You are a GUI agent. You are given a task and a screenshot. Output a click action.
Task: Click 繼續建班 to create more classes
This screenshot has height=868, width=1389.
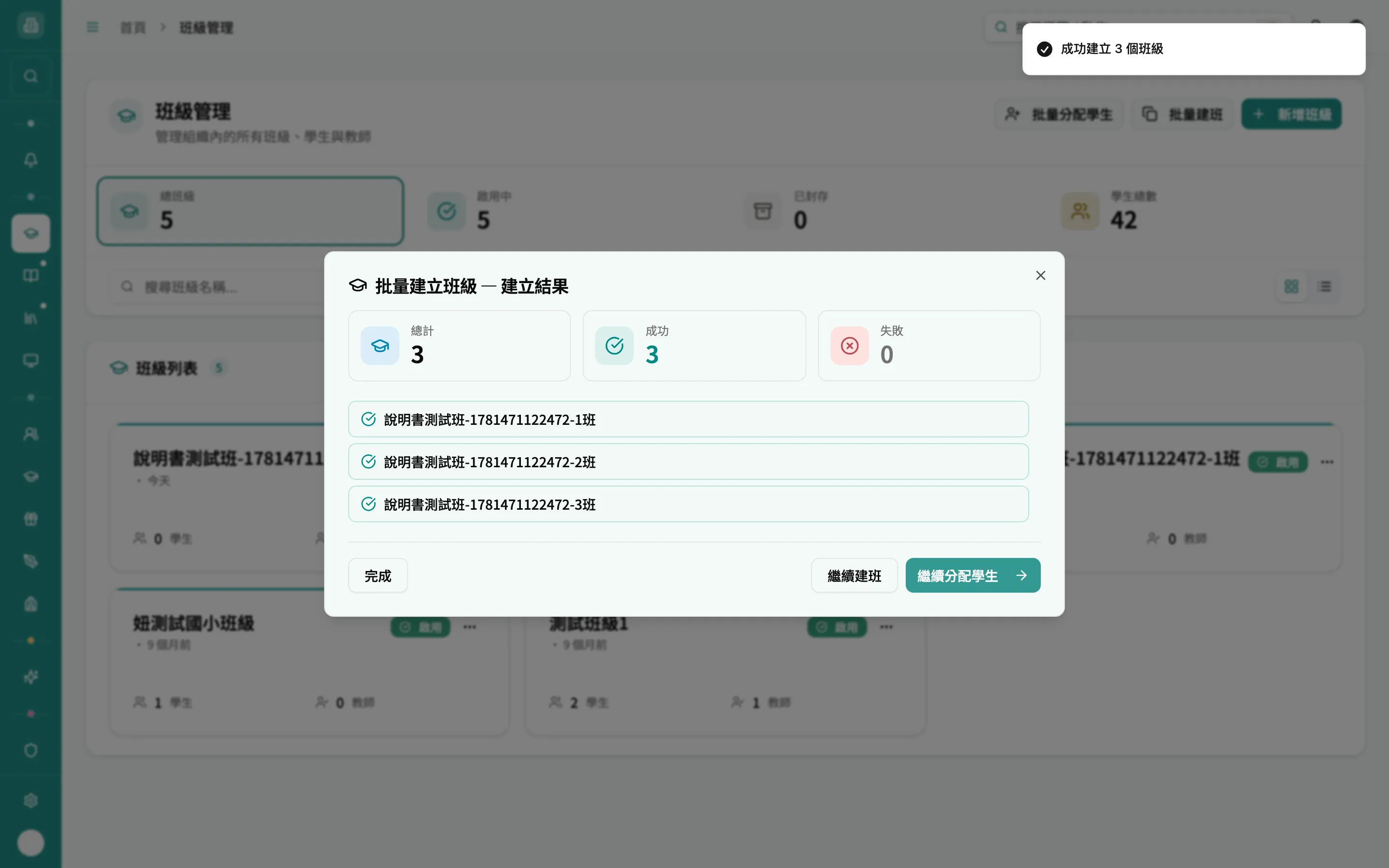point(854,575)
